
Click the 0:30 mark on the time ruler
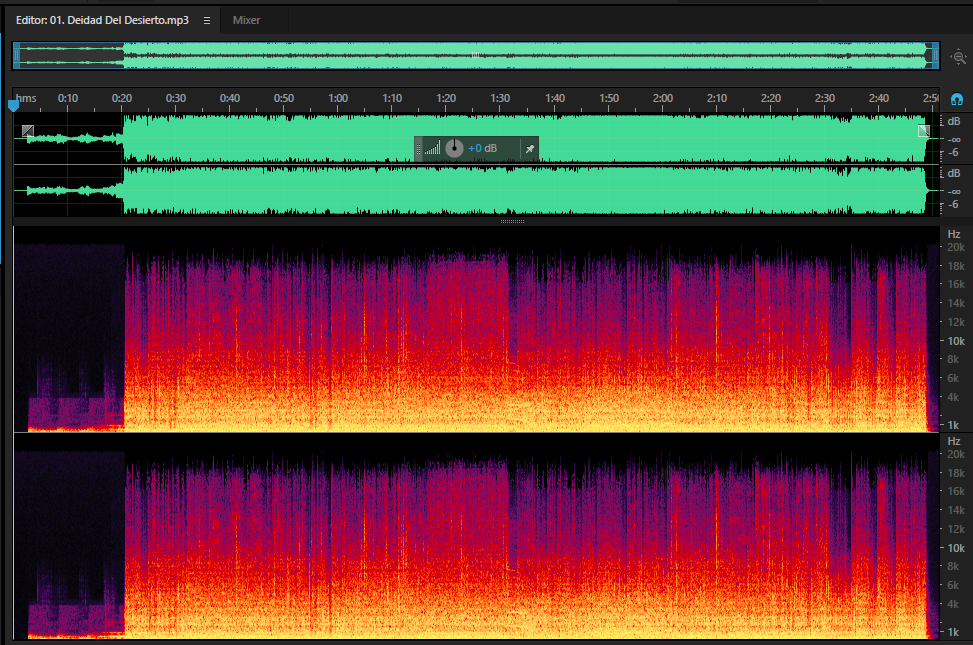pos(176,98)
